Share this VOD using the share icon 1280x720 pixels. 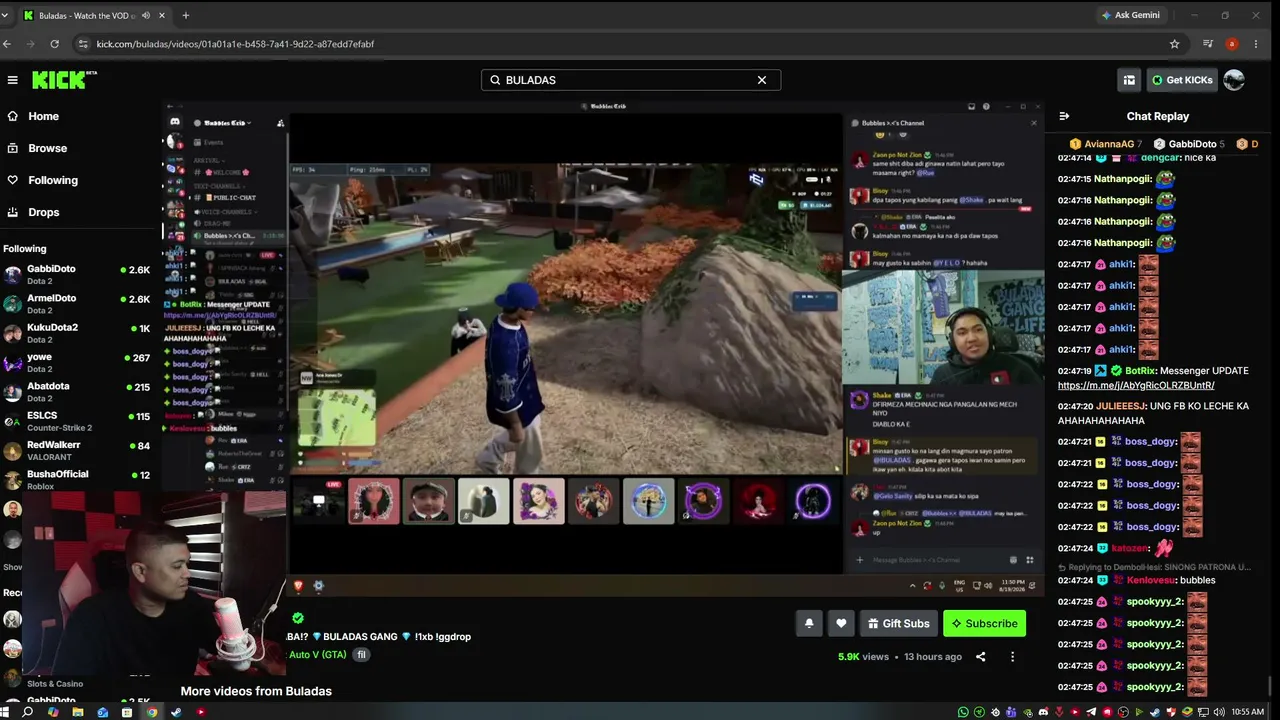pos(980,657)
